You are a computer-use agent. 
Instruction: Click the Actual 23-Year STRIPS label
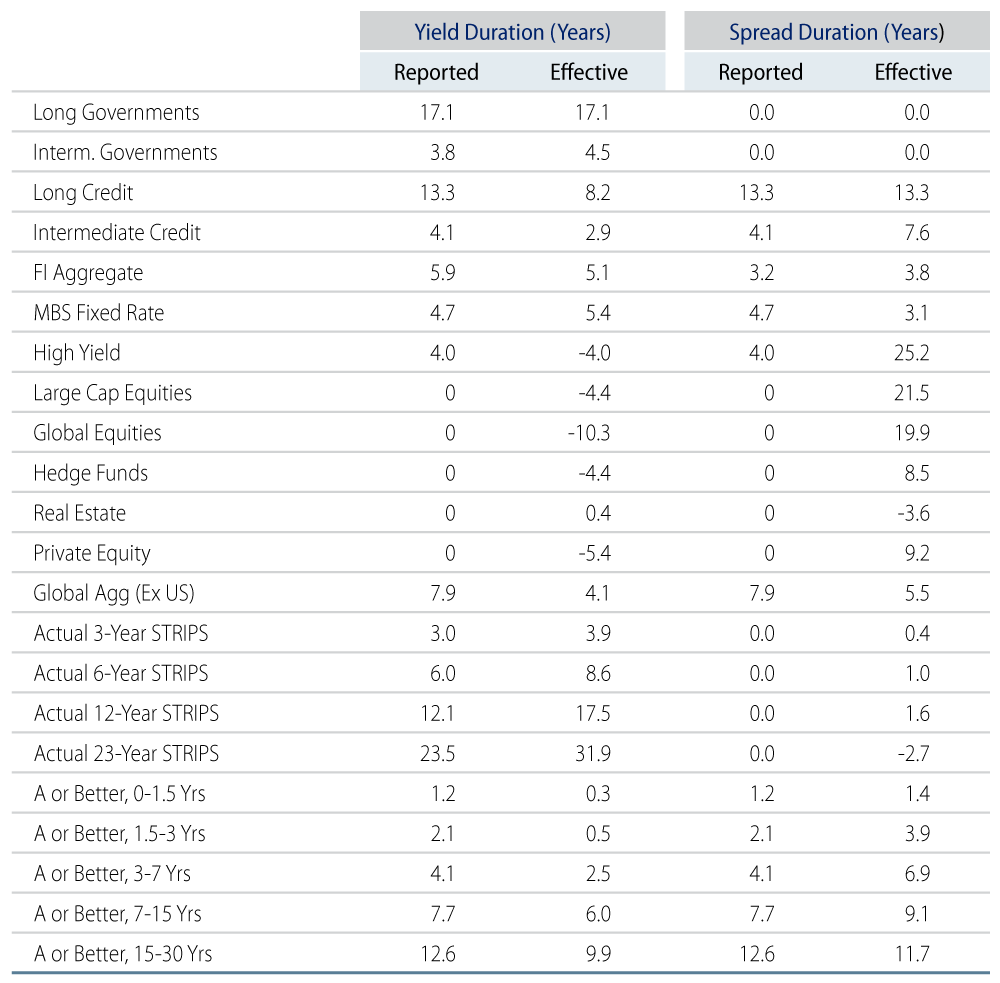coord(126,753)
